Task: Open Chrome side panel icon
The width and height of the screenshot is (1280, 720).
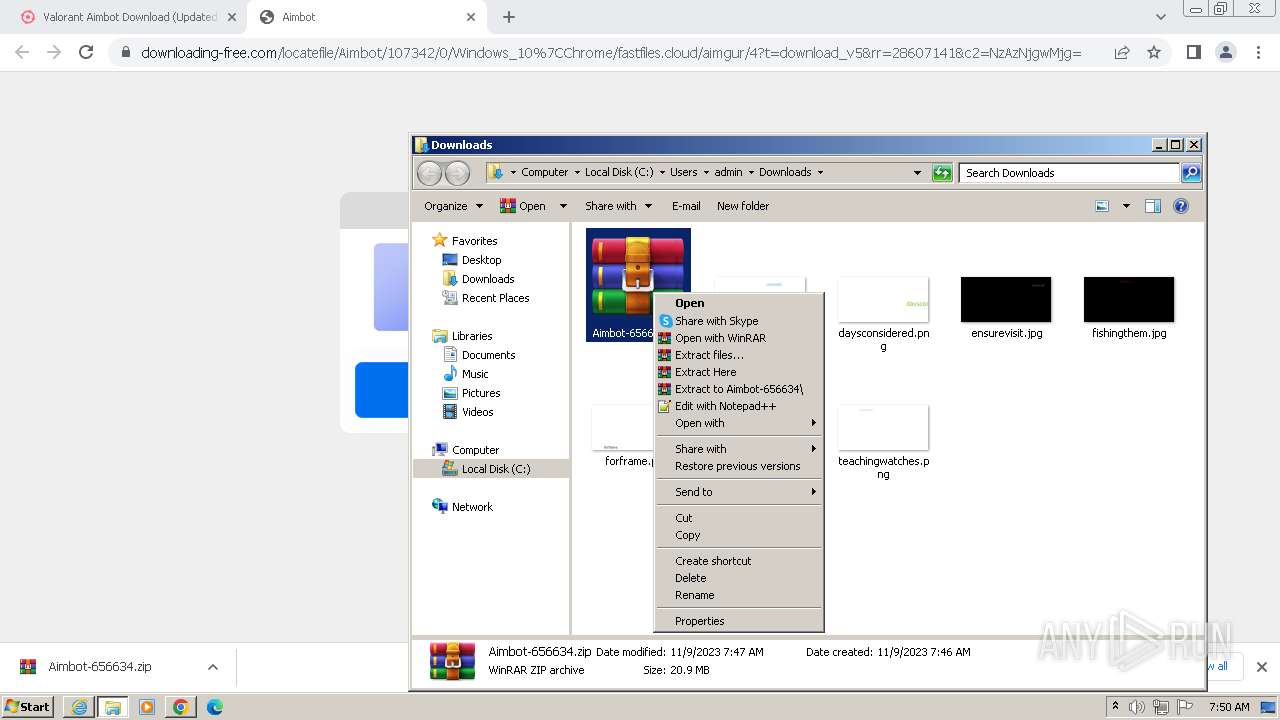Action: point(1193,52)
